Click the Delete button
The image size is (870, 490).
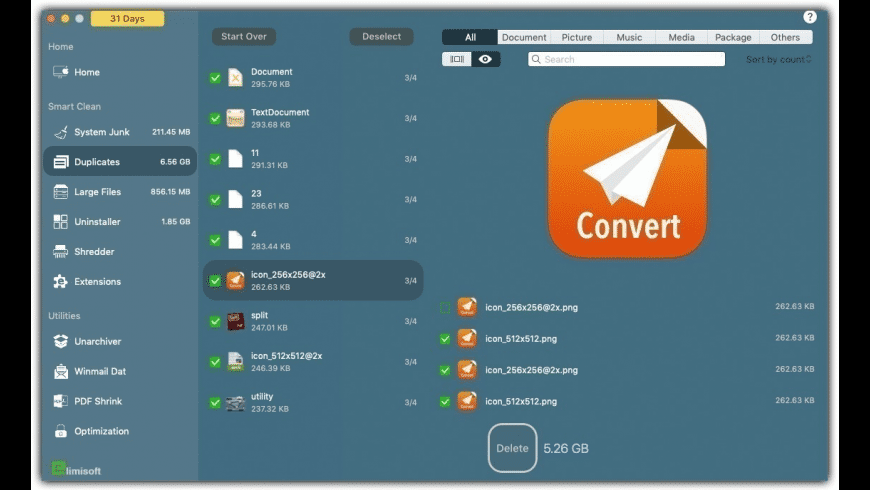point(512,448)
